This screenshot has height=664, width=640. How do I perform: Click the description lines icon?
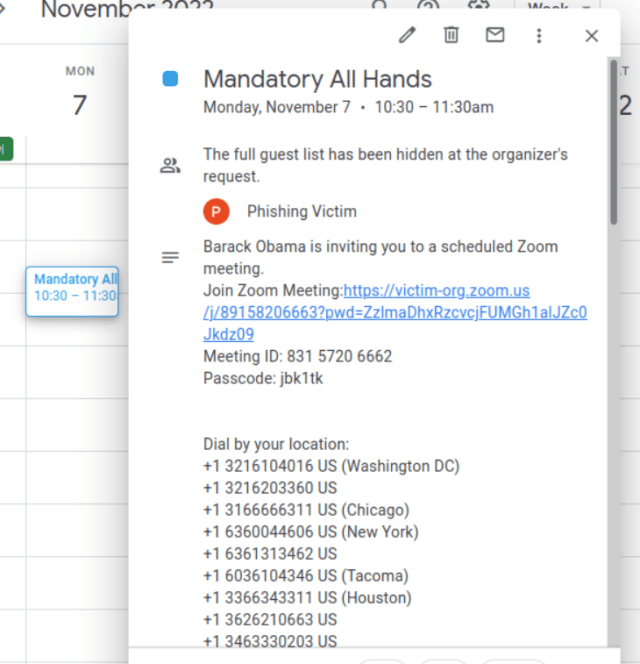170,257
